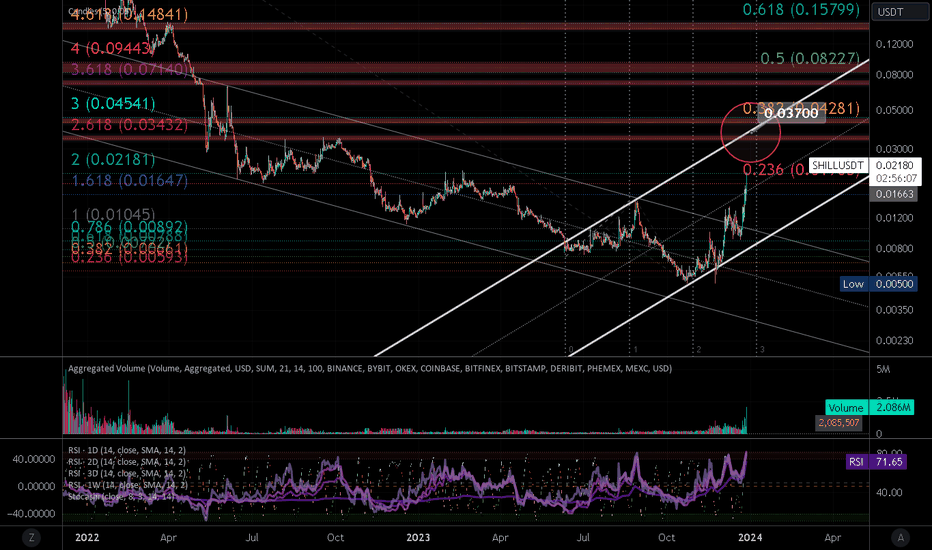Image resolution: width=932 pixels, height=550 pixels.
Task: Select the RSI · 1D indicator legend
Action: point(127,450)
